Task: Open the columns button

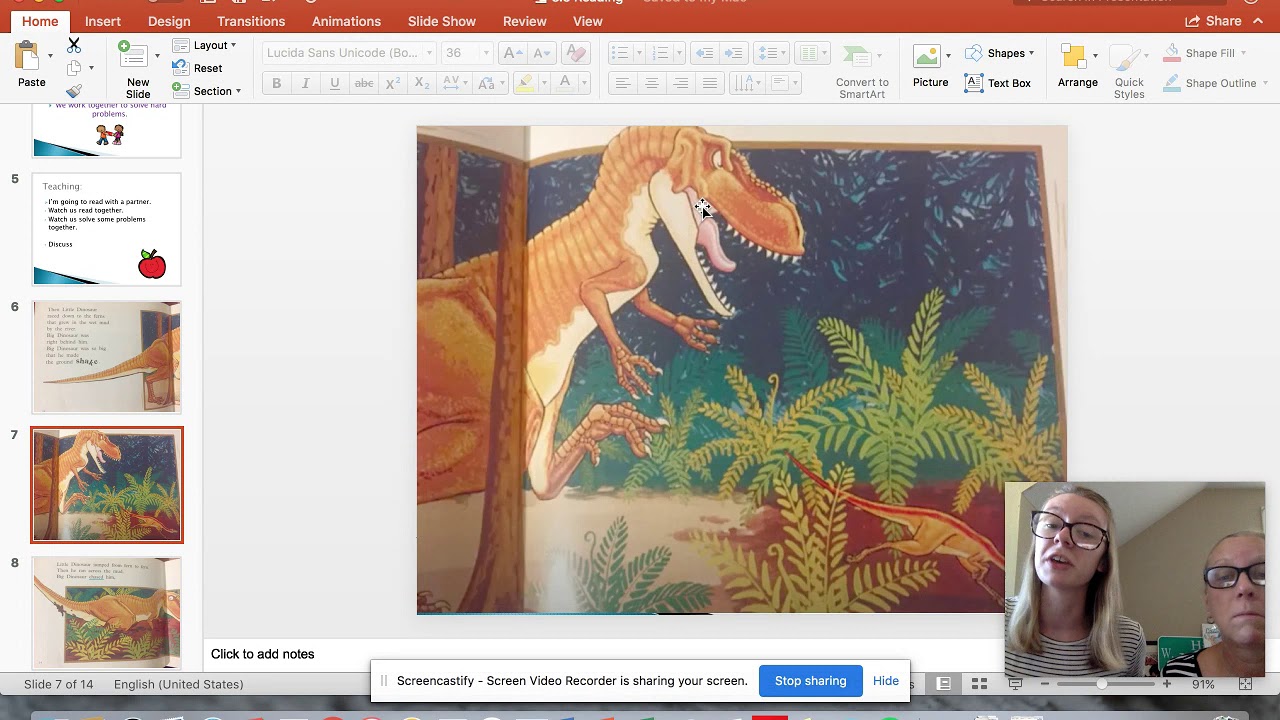Action: [811, 53]
